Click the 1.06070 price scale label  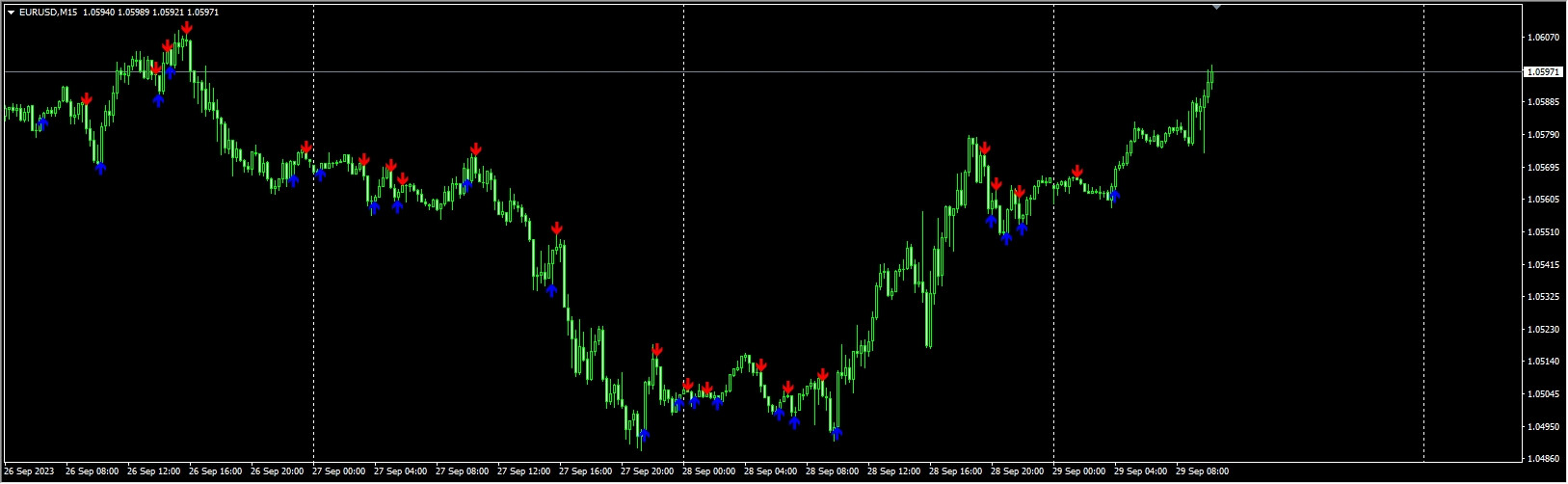point(1543,38)
